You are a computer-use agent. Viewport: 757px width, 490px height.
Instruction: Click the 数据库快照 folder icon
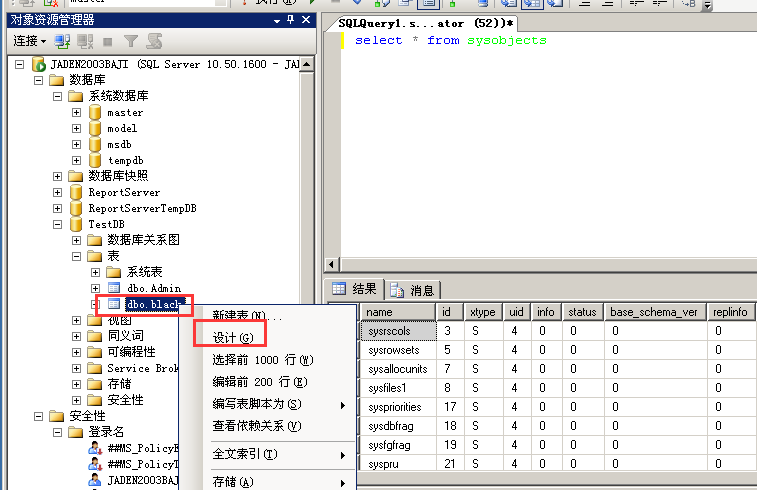pos(76,176)
